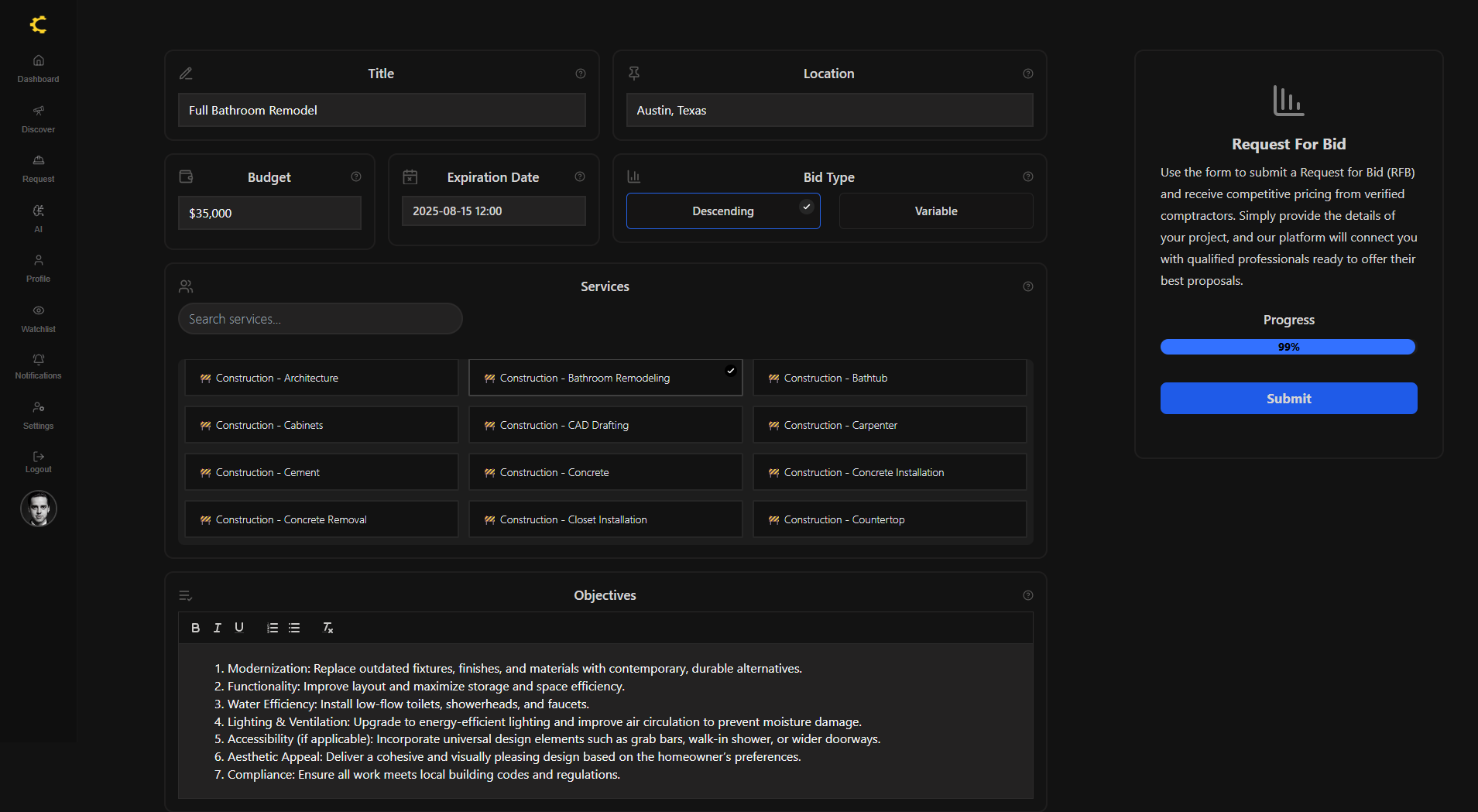Image resolution: width=1478 pixels, height=812 pixels.
Task: Open the Settings sidebar icon
Action: [x=39, y=407]
